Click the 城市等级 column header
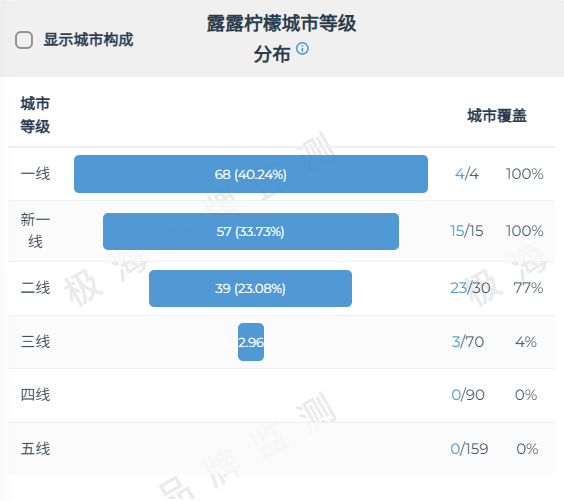564x501 pixels. point(35,115)
